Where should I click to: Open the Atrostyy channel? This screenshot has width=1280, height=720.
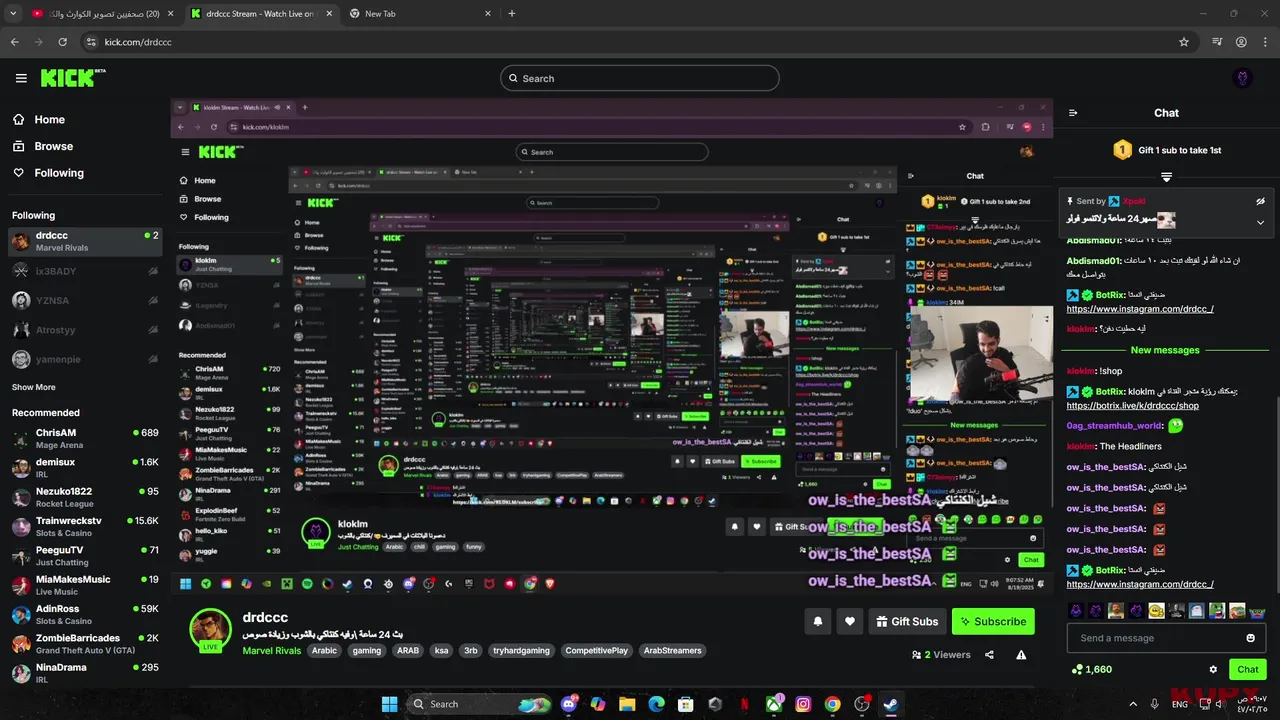pyautogui.click(x=85, y=329)
